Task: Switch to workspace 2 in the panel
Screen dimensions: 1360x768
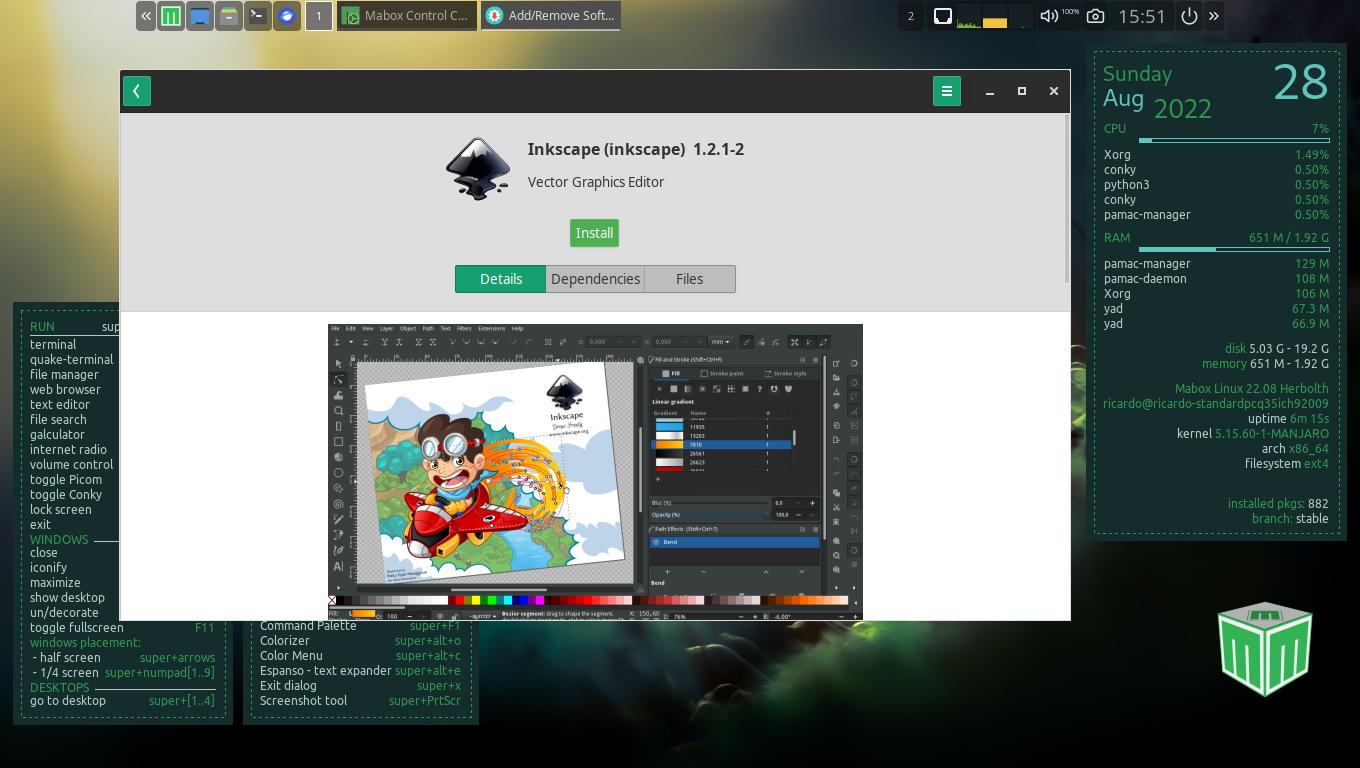Action: [x=910, y=16]
